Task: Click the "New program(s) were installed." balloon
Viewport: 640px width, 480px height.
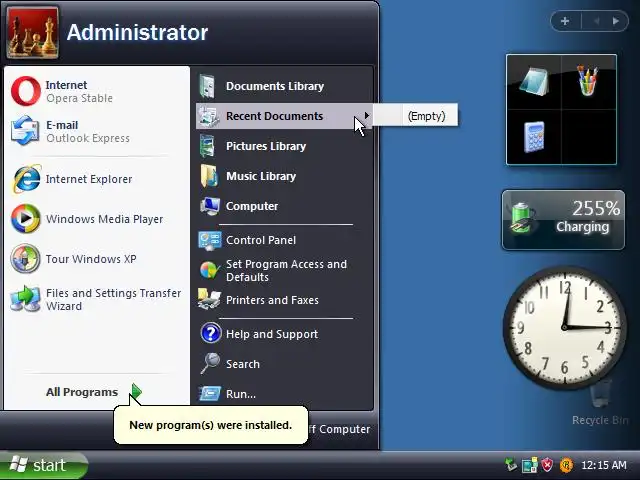Action: point(211,424)
